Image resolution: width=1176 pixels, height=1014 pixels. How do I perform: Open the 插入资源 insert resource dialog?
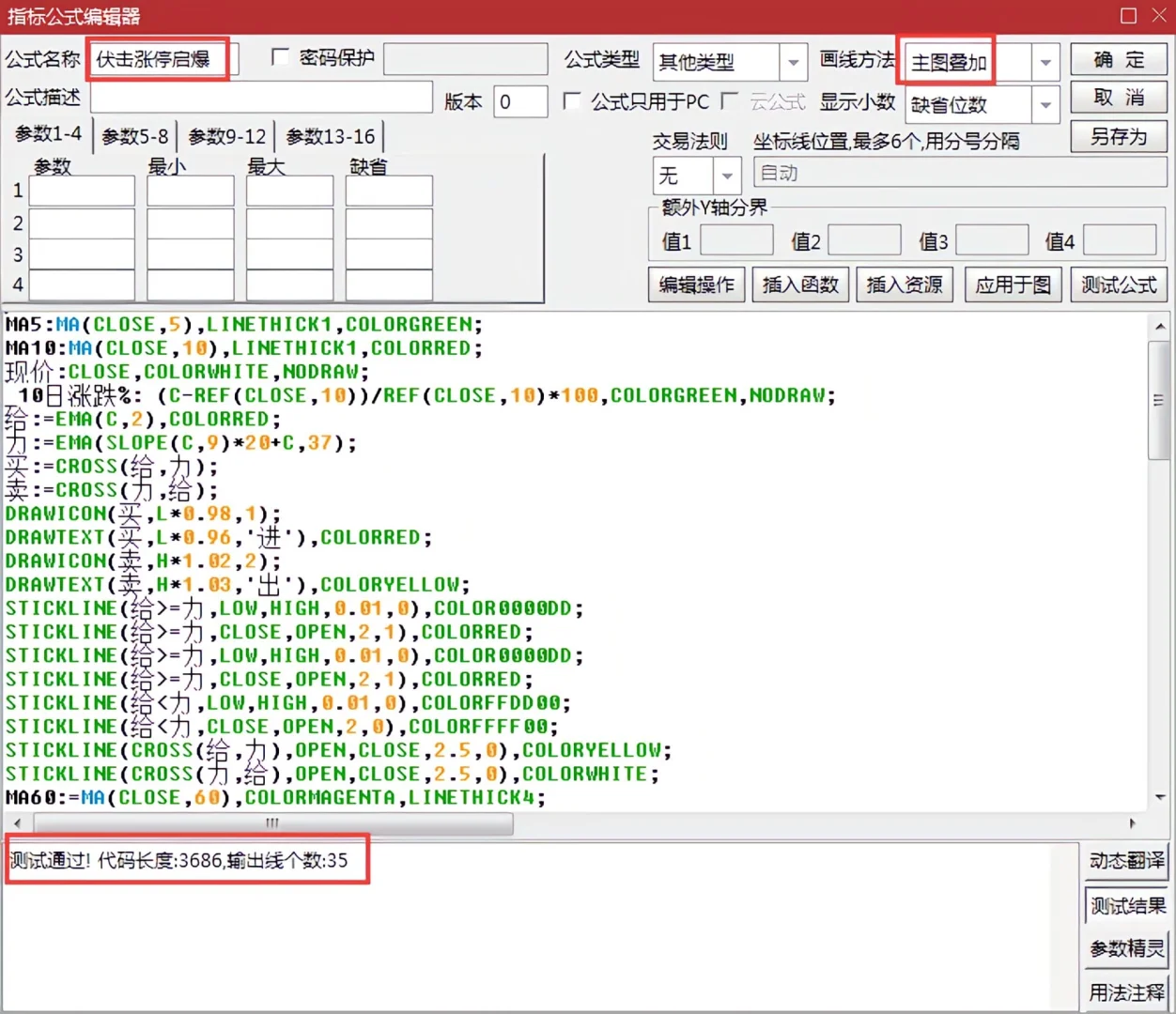point(905,284)
